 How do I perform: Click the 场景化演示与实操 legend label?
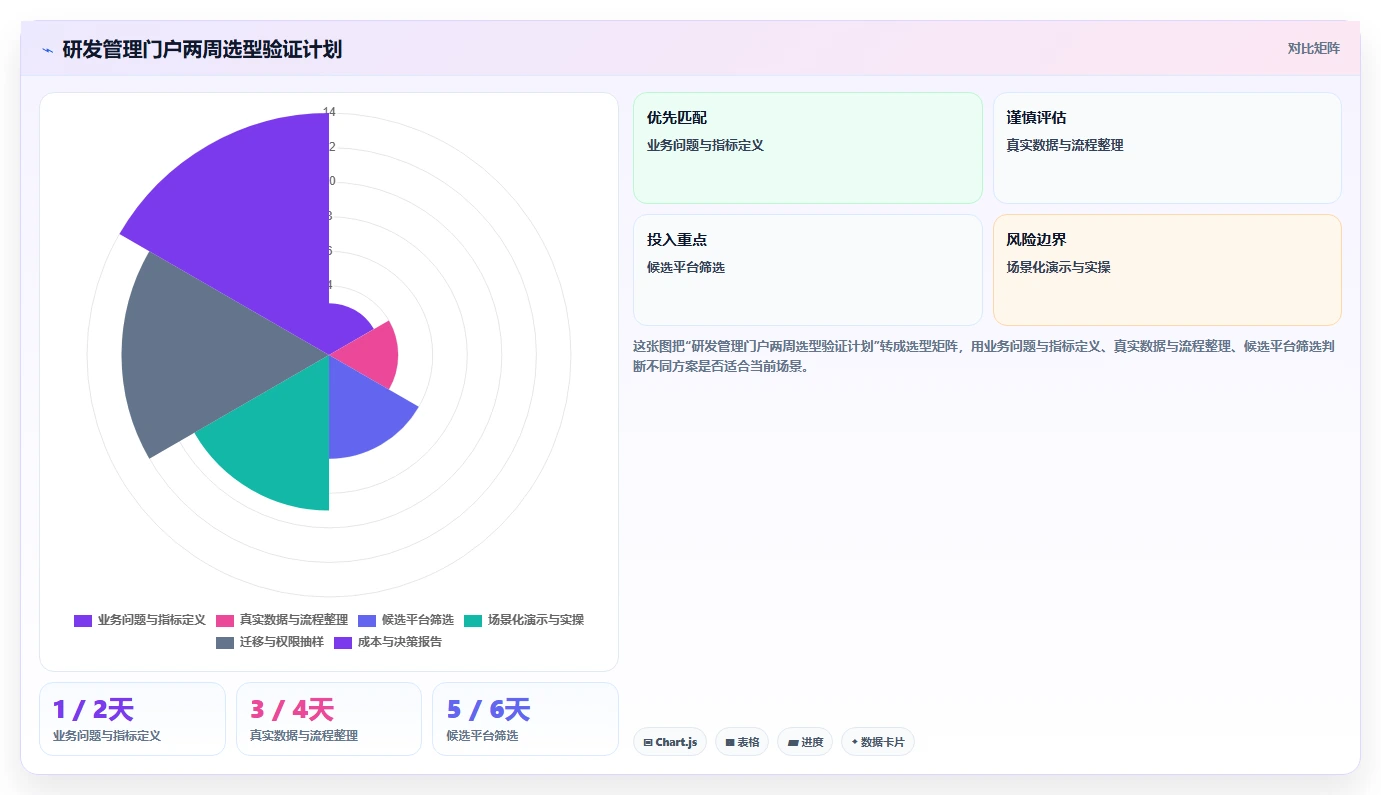tap(536, 620)
